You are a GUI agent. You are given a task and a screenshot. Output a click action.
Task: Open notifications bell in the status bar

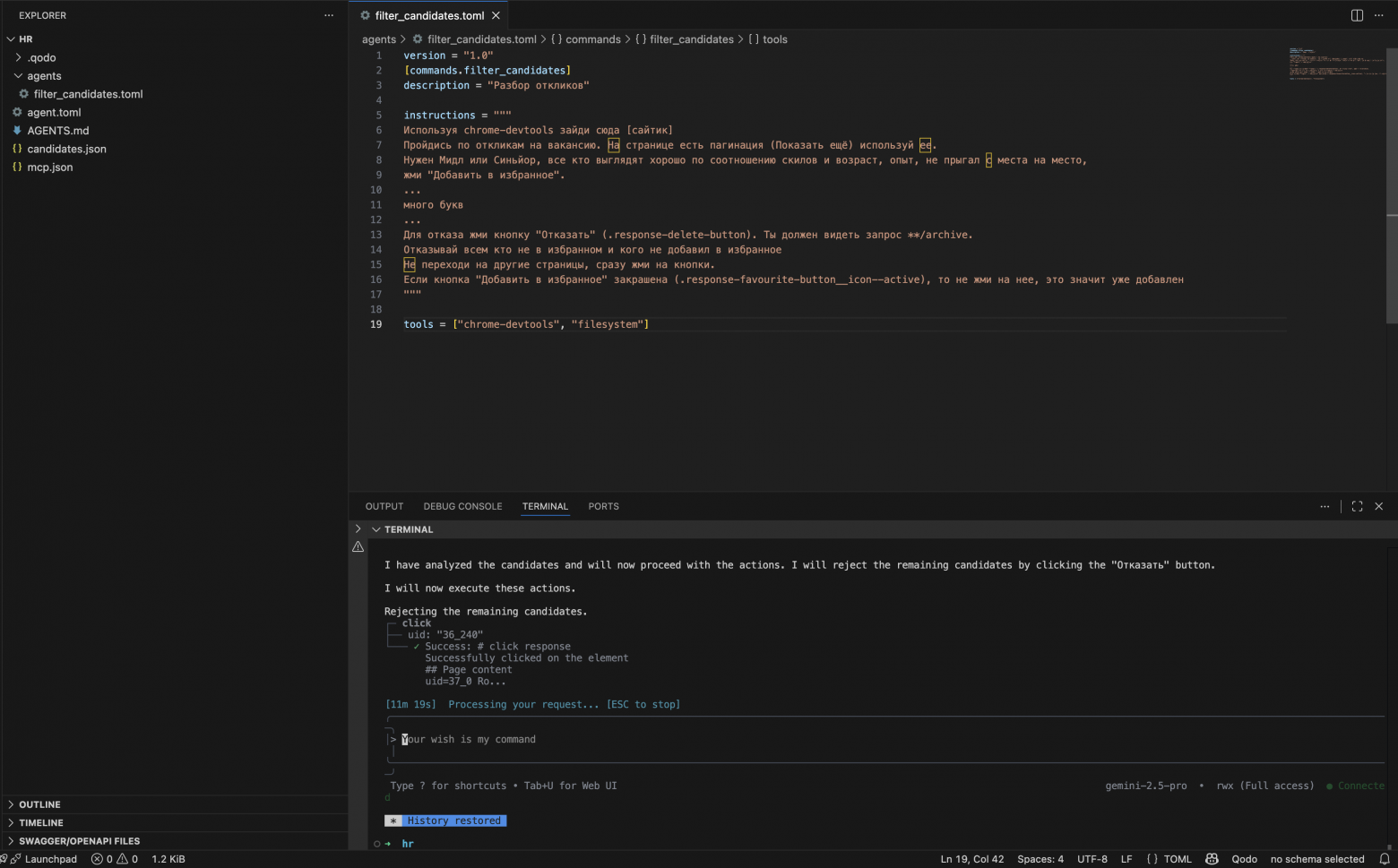point(1384,859)
